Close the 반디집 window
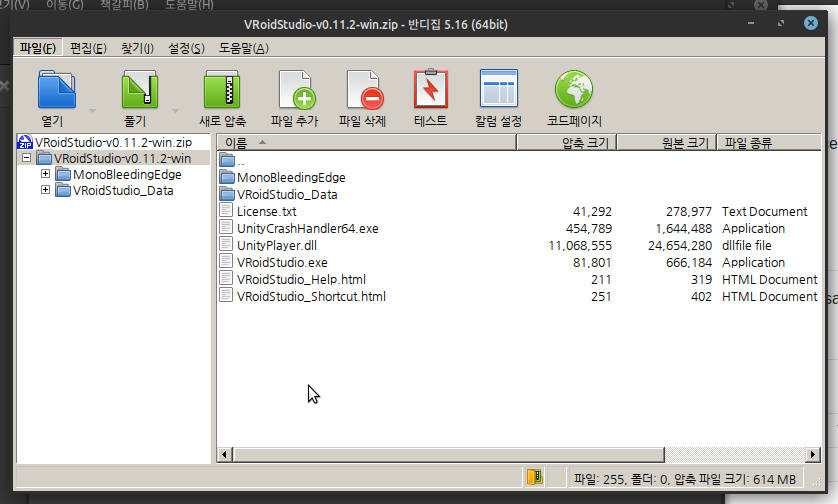The image size is (838, 504). 811,23
